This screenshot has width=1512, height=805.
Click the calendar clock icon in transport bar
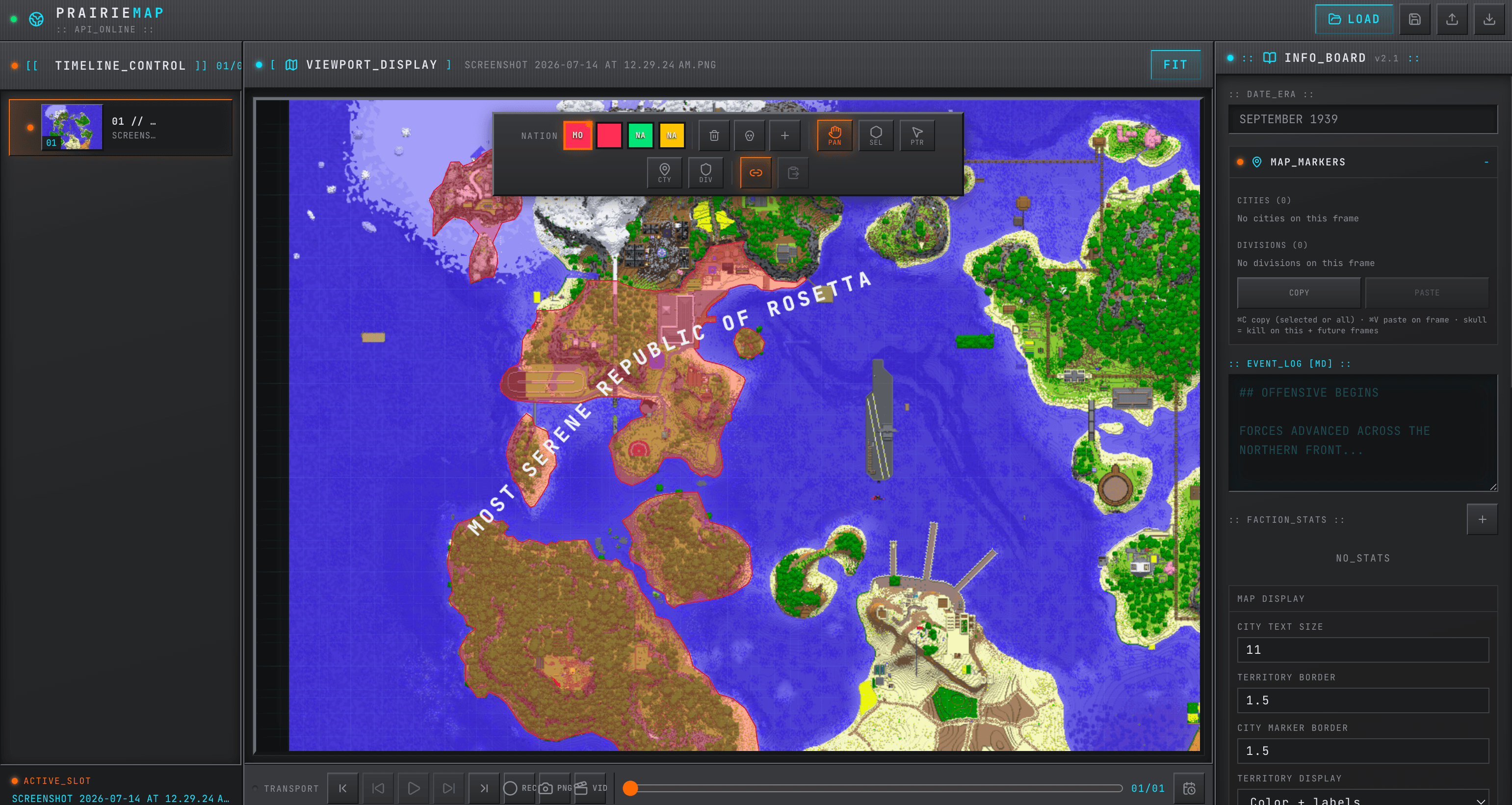(1189, 788)
